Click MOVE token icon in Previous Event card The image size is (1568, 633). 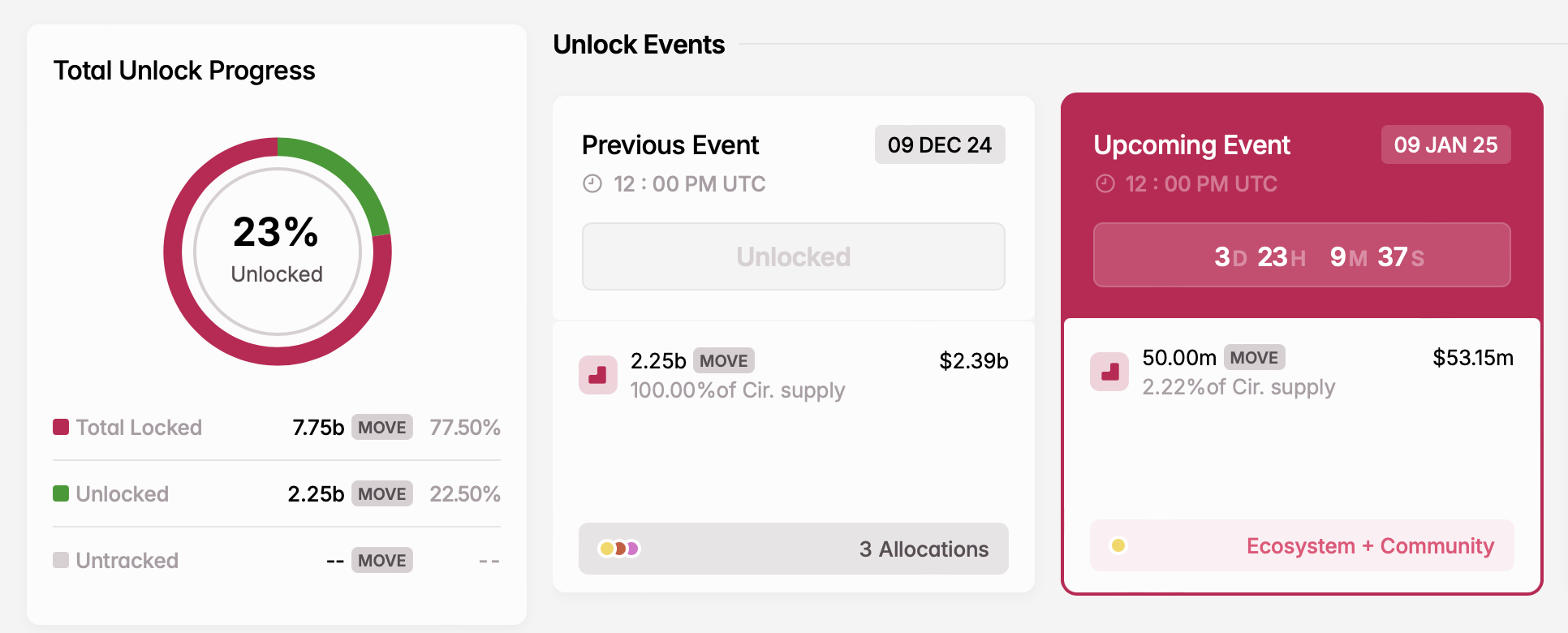tap(597, 375)
